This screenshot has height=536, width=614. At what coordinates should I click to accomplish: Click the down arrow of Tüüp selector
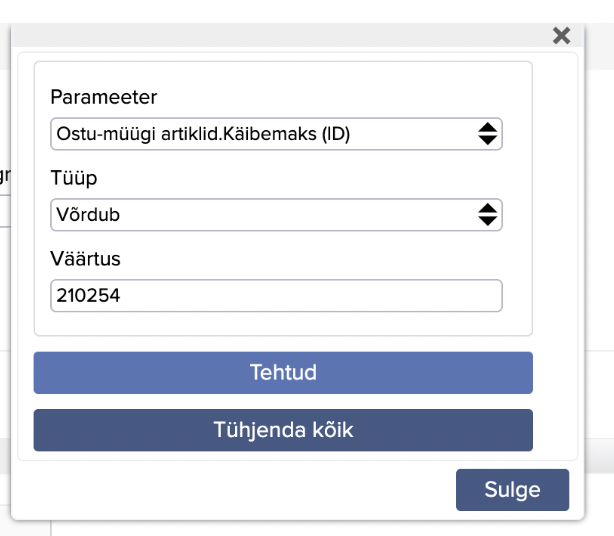pyautogui.click(x=487, y=222)
